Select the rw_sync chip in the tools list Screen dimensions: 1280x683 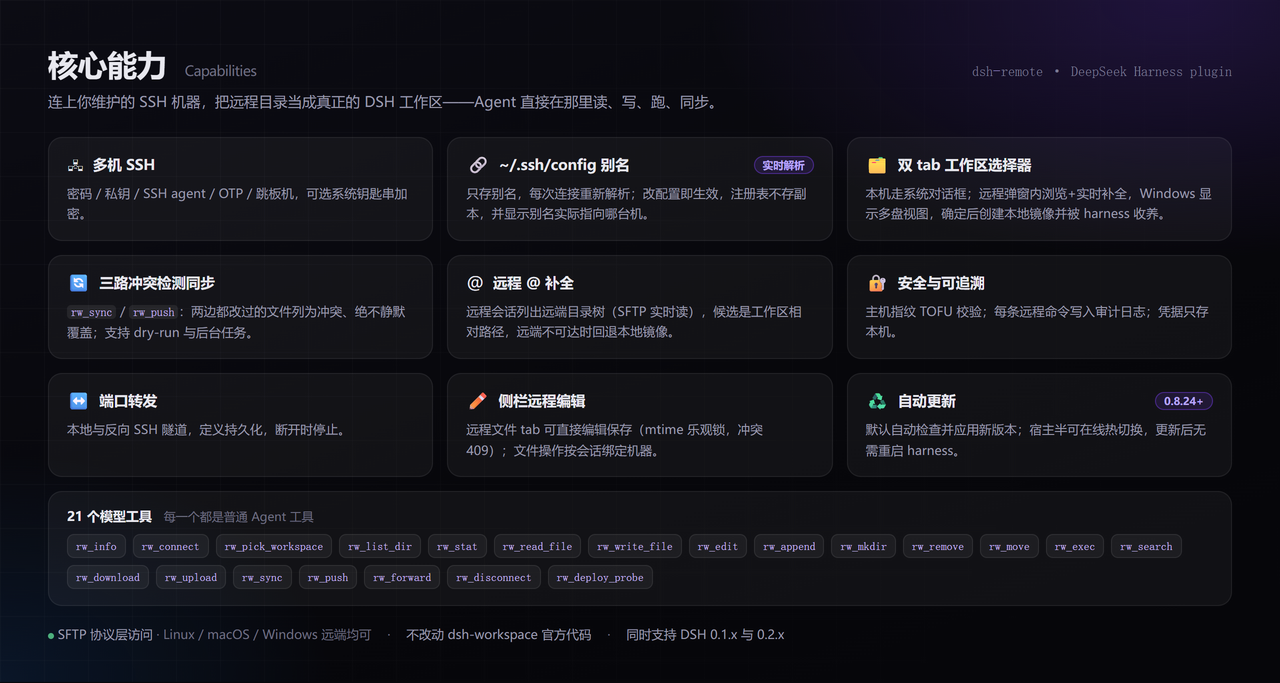click(x=263, y=577)
